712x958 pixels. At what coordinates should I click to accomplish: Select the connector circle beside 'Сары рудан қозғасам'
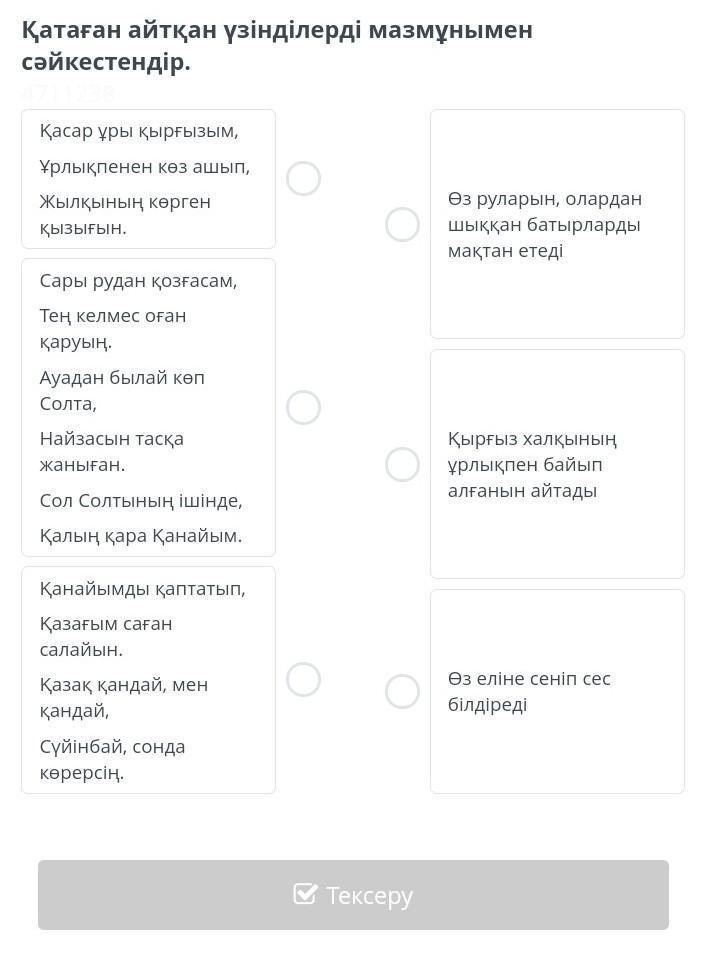coord(303,408)
